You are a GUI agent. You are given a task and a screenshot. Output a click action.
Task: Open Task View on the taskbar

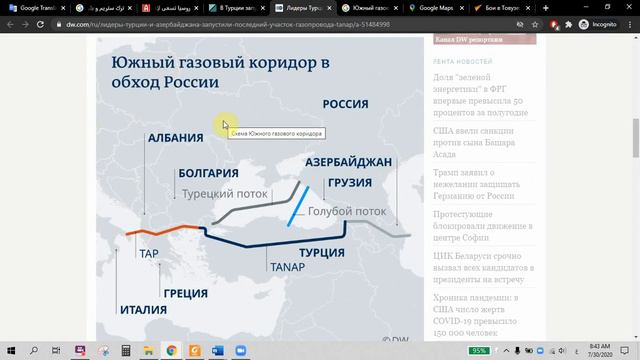pos(56,351)
